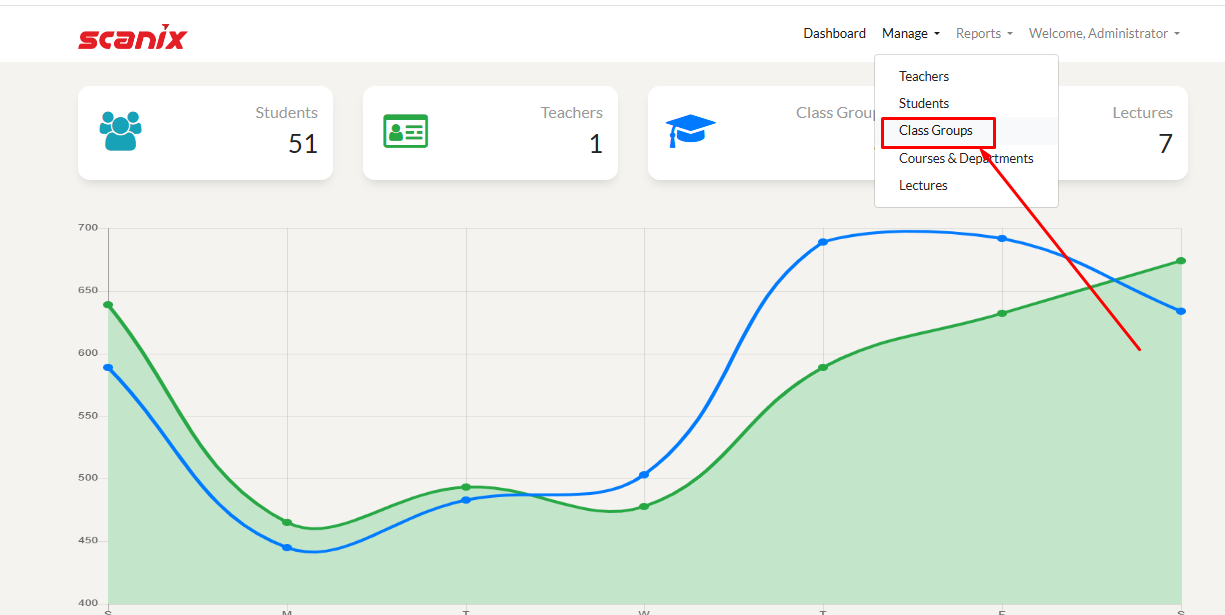Image resolution: width=1225 pixels, height=615 pixels.
Task: Select Students from the Manage menu
Action: pyautogui.click(x=923, y=104)
